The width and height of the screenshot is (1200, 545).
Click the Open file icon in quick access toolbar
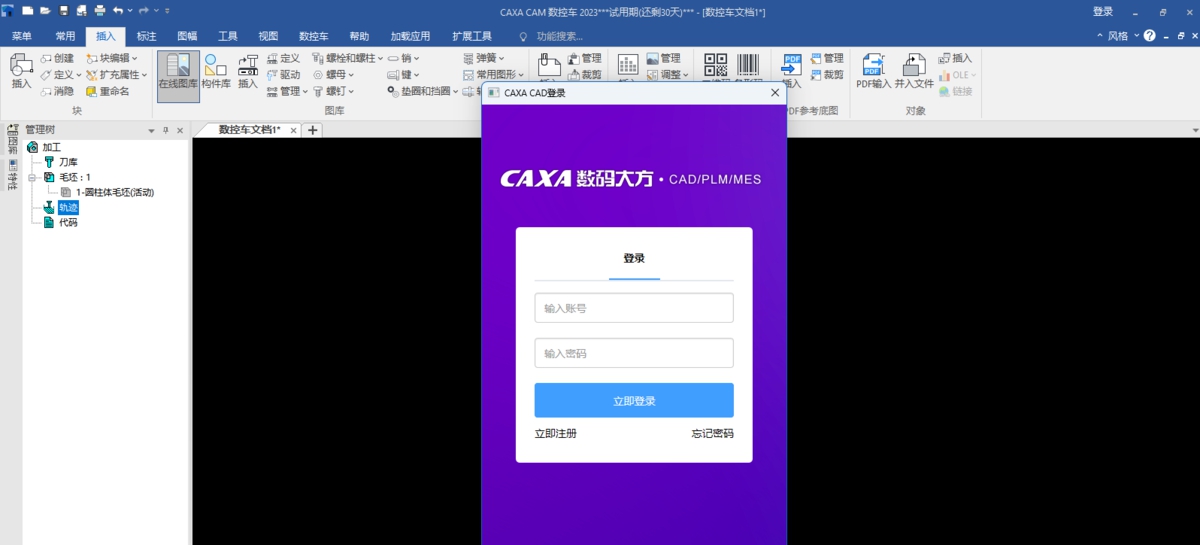45,10
